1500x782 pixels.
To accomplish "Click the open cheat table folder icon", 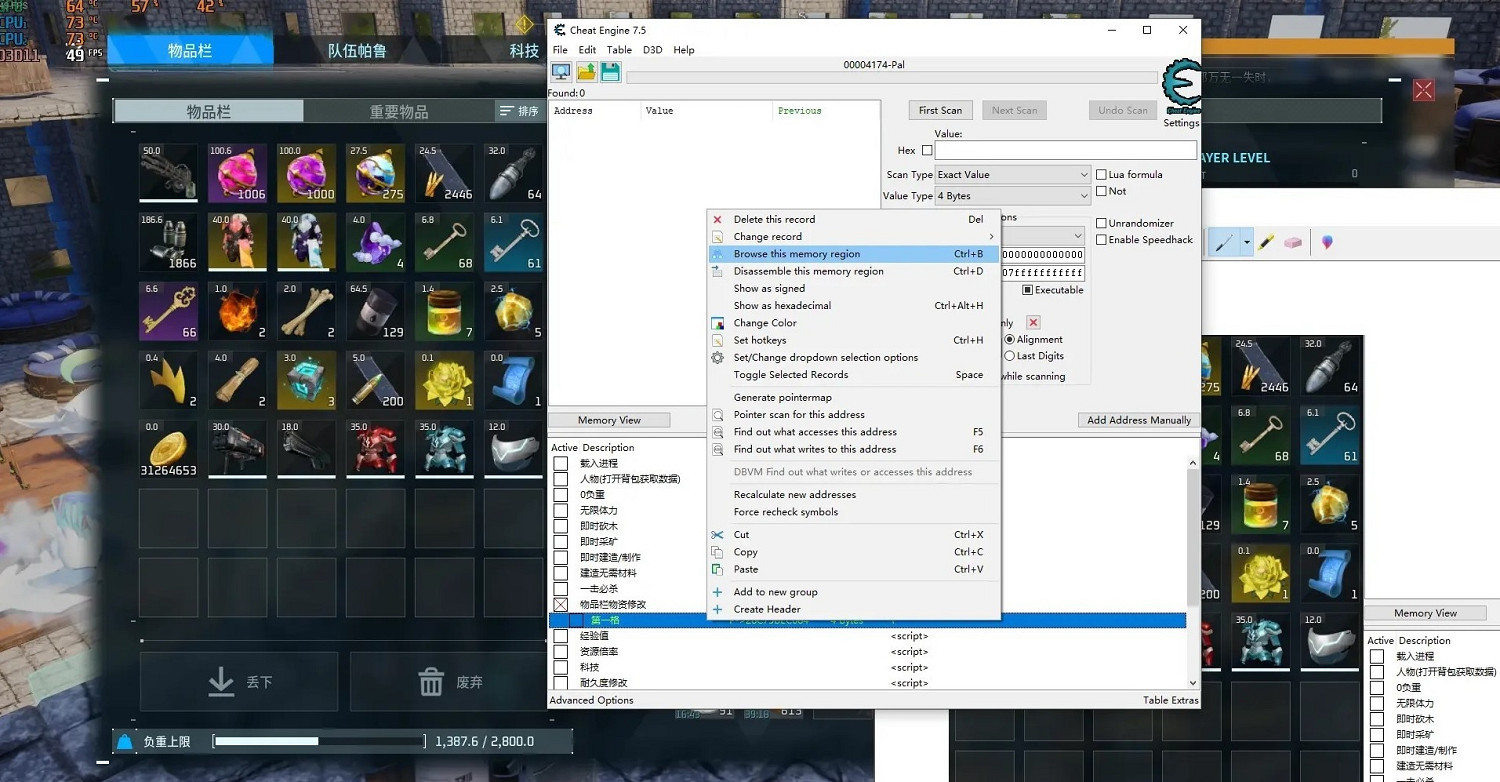I will coord(586,72).
